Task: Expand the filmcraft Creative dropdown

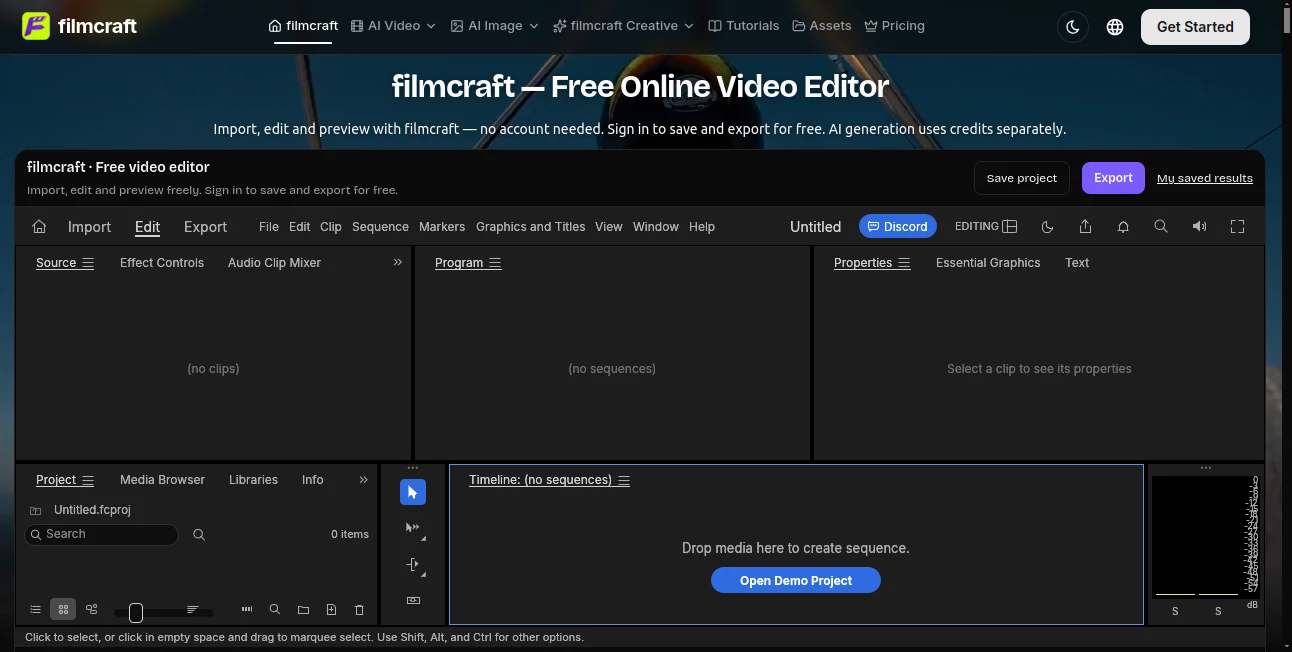Action: click(x=623, y=26)
